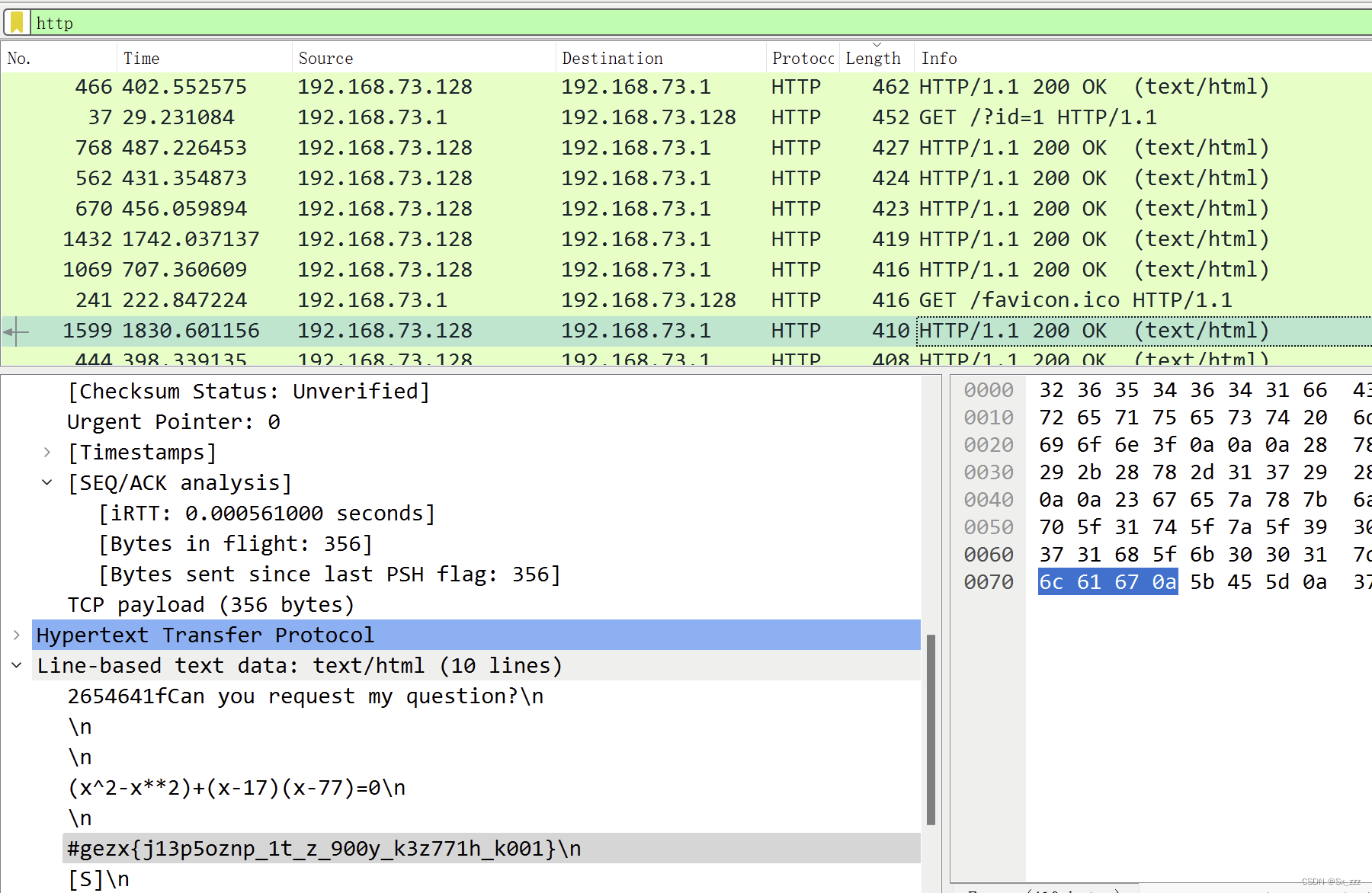
Task: Expand the [Timestamps] tree node
Action: [47, 453]
